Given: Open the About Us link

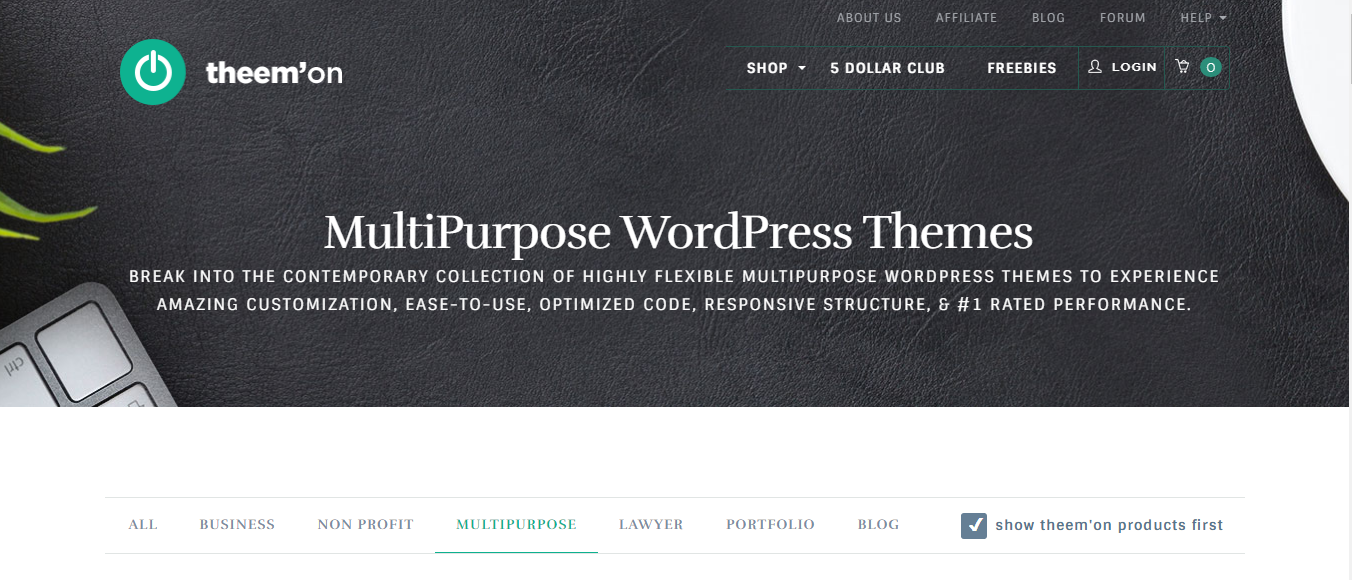Looking at the screenshot, I should click(x=869, y=18).
